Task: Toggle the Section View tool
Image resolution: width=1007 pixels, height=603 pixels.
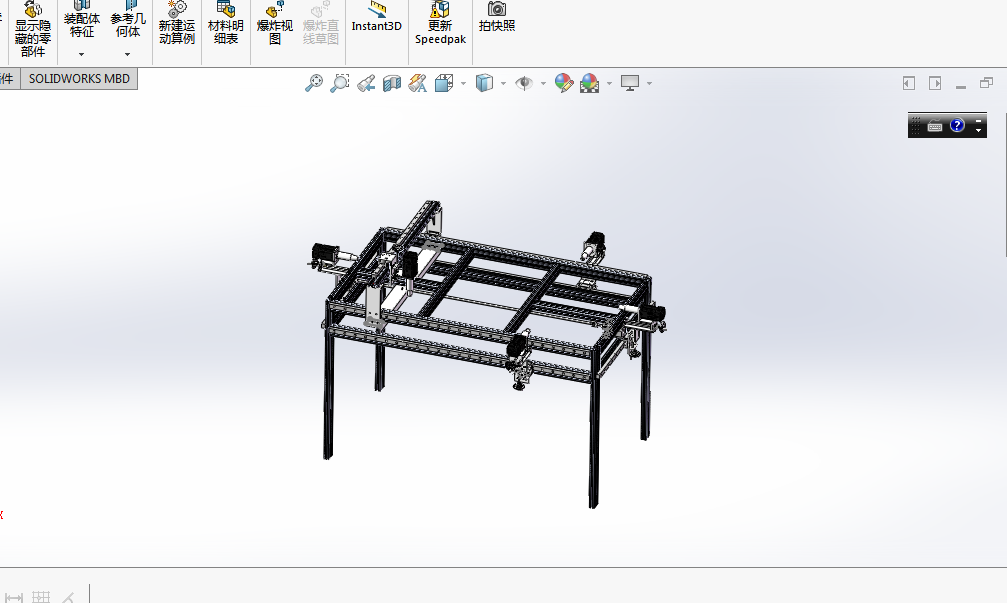Action: [x=392, y=83]
